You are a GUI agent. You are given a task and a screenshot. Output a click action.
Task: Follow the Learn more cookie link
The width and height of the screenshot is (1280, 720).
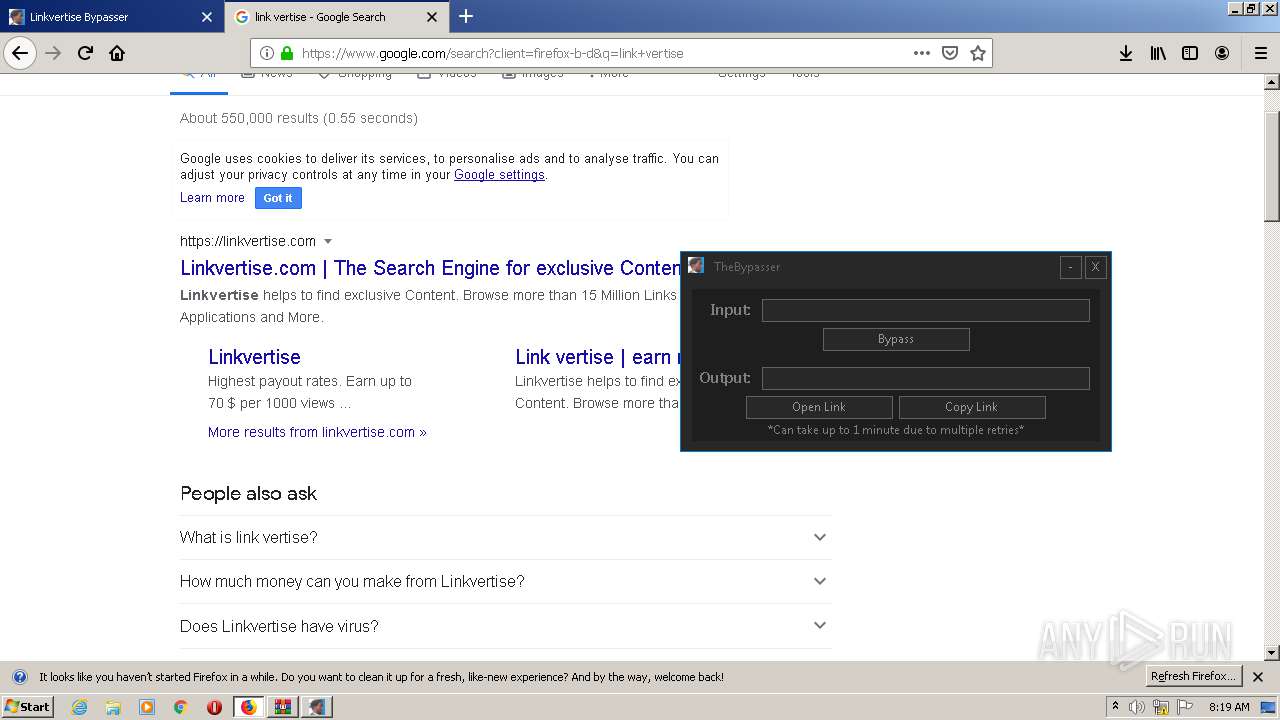tap(212, 198)
